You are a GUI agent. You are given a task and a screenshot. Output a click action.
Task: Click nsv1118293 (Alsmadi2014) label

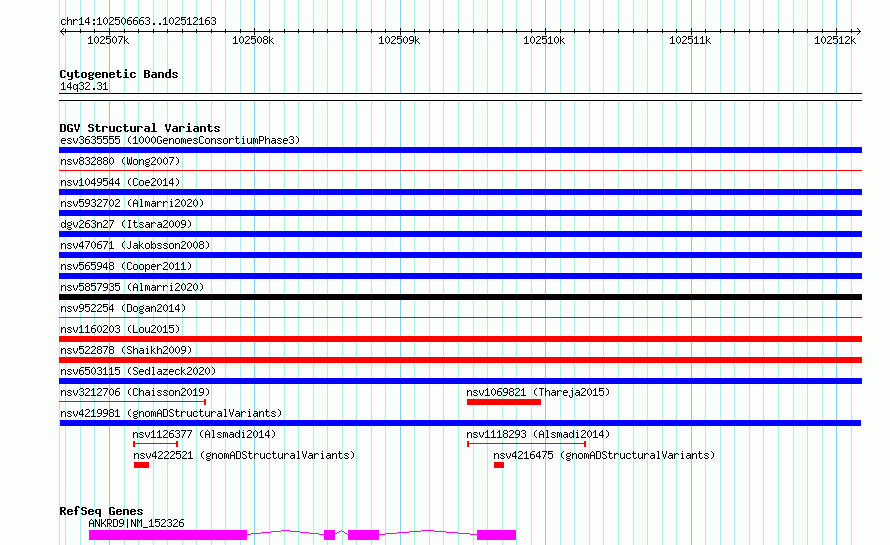[x=538, y=434]
